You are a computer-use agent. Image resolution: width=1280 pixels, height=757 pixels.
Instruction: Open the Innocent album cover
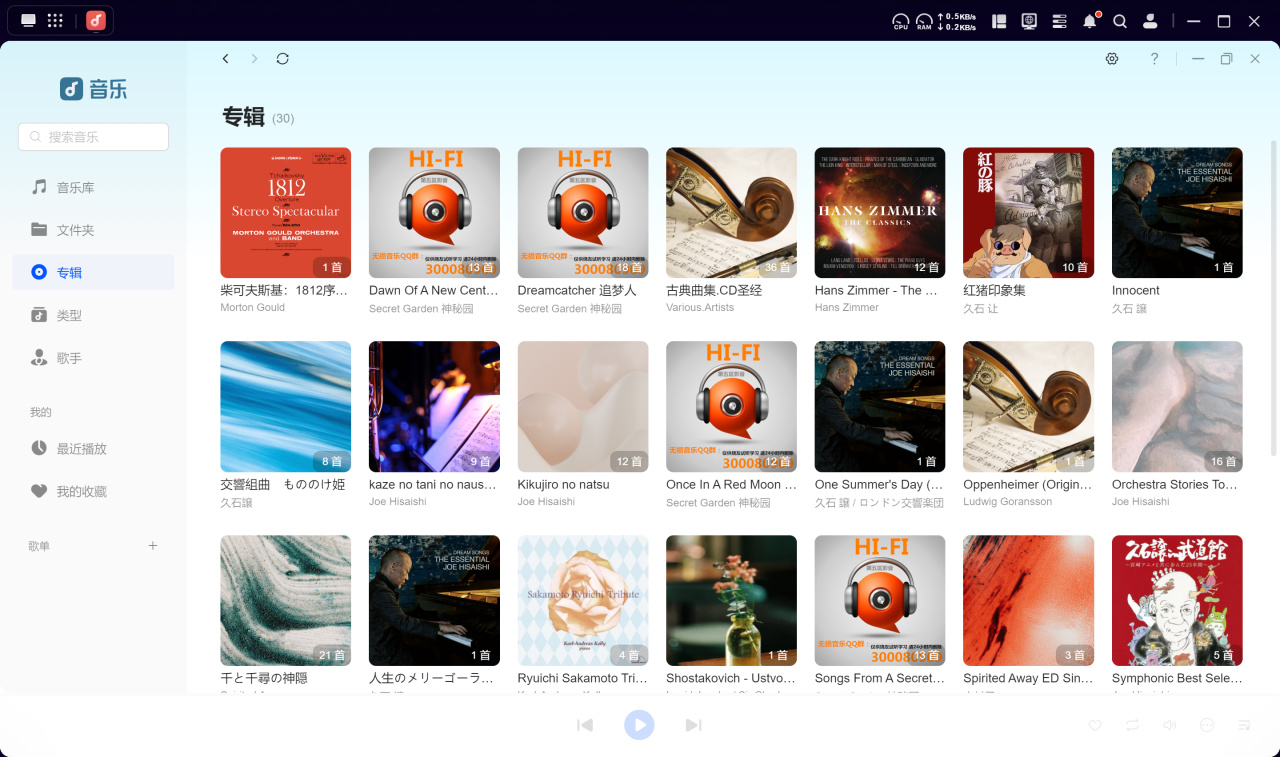pos(1177,213)
